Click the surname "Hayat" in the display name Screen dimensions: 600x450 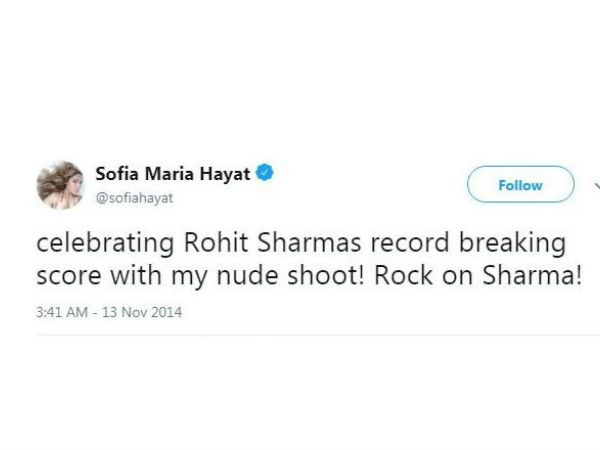(x=228, y=173)
